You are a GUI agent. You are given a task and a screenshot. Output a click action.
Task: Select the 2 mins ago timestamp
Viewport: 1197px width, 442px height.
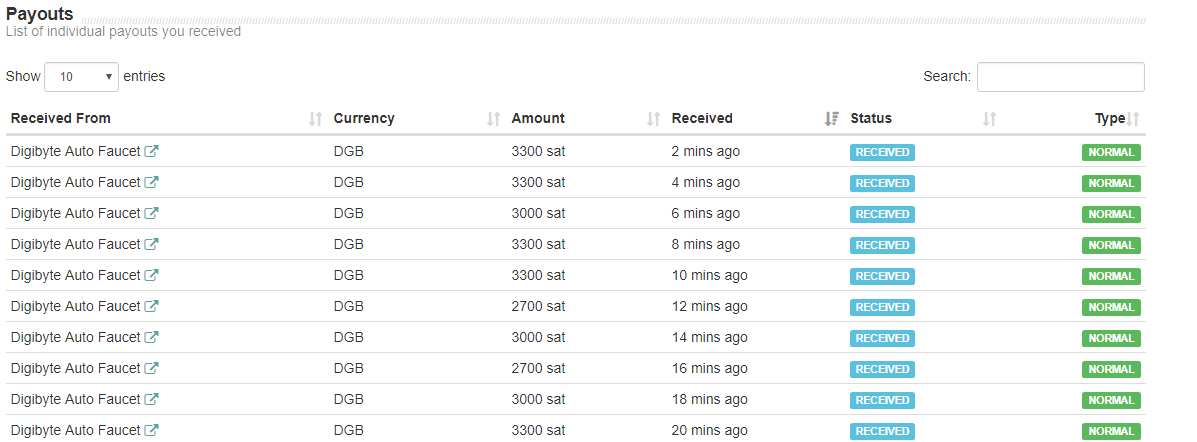coord(705,152)
